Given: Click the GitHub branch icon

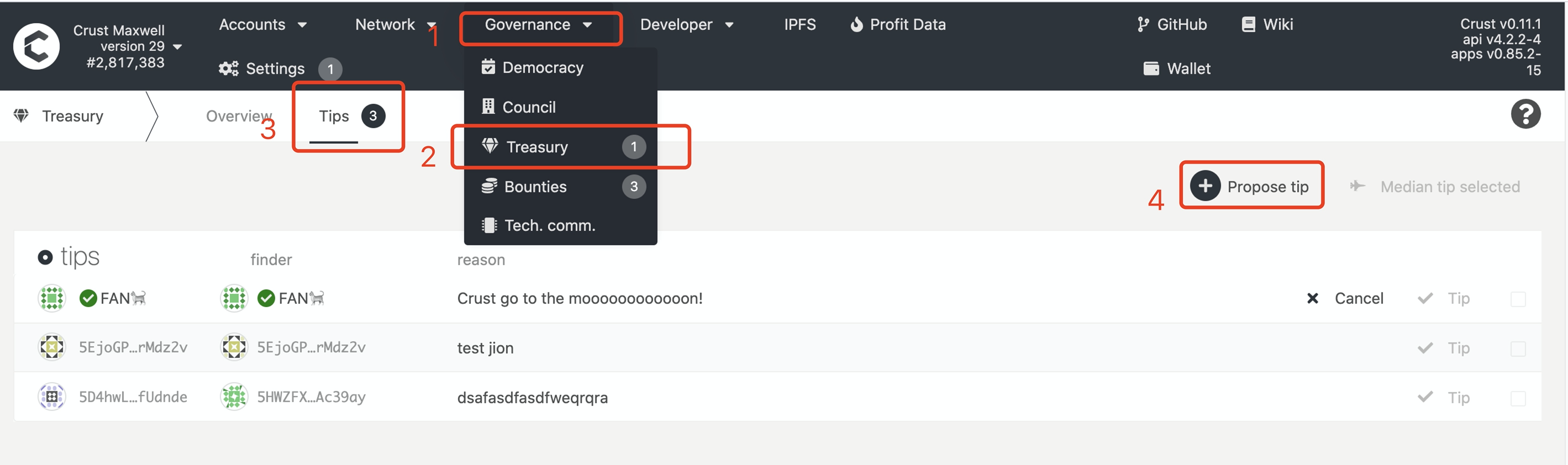Looking at the screenshot, I should click(1143, 24).
